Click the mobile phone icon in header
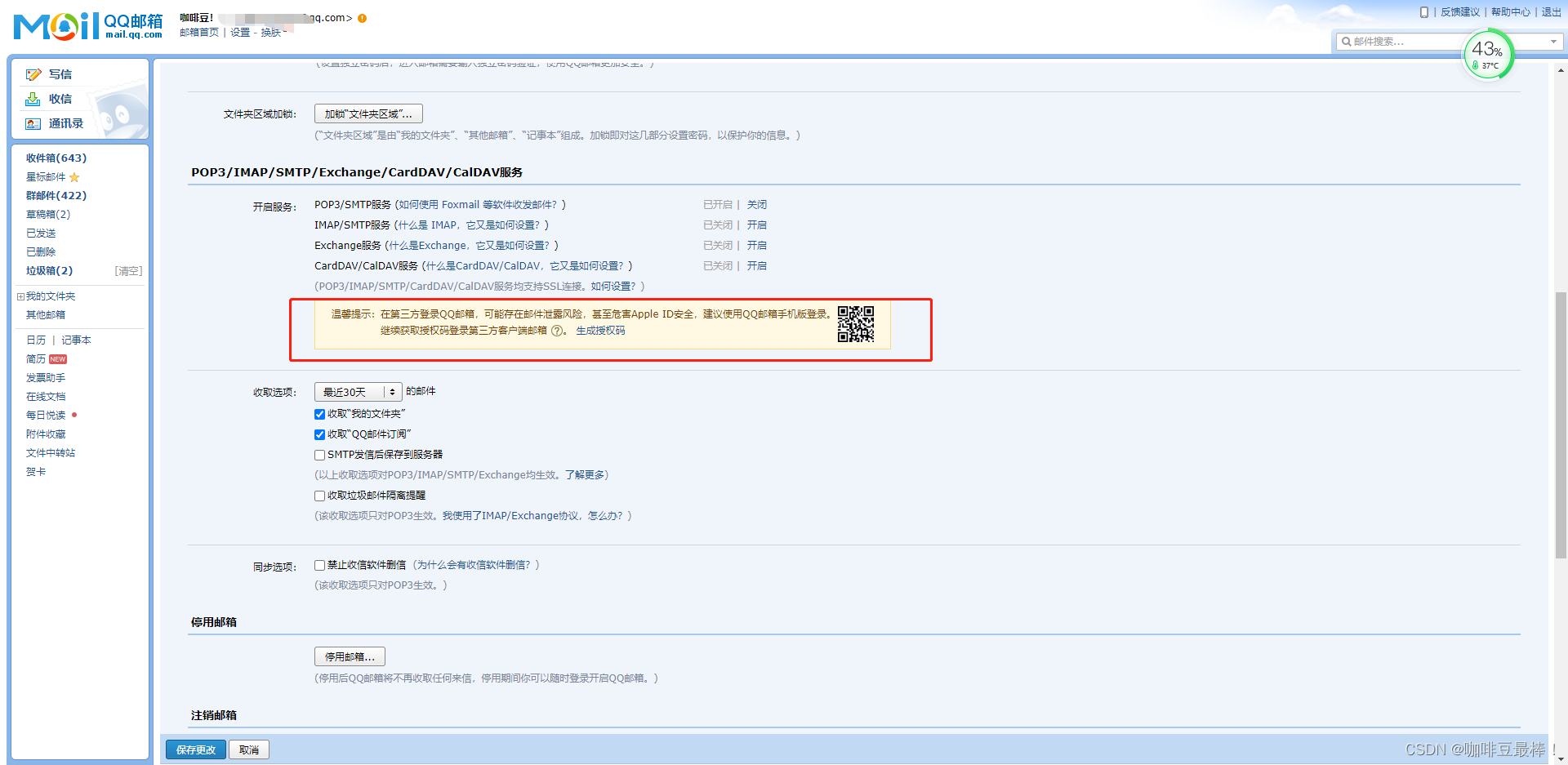This screenshot has height=765, width=1568. pyautogui.click(x=1424, y=12)
